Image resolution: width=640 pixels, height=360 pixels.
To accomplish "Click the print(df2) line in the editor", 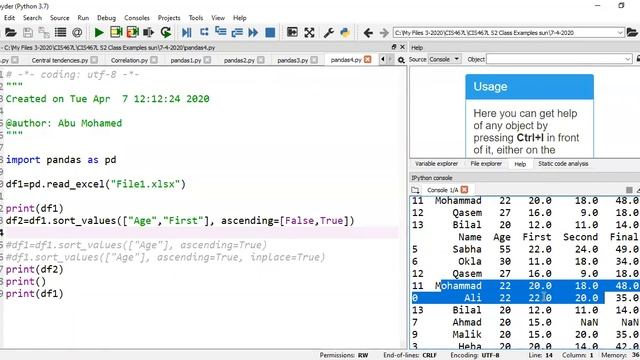I will coord(35,269).
